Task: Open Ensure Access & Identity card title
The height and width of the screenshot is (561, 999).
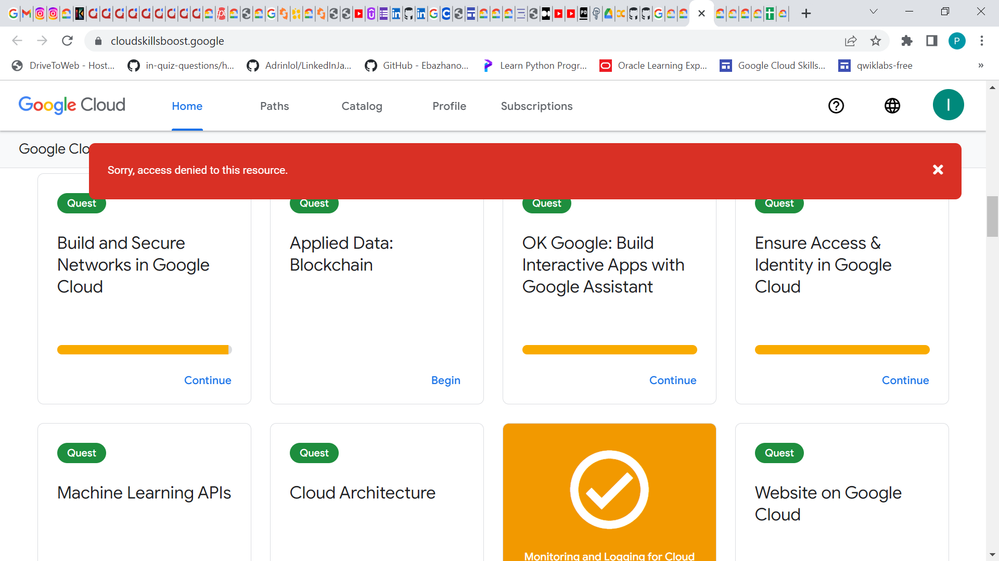Action: 823,265
